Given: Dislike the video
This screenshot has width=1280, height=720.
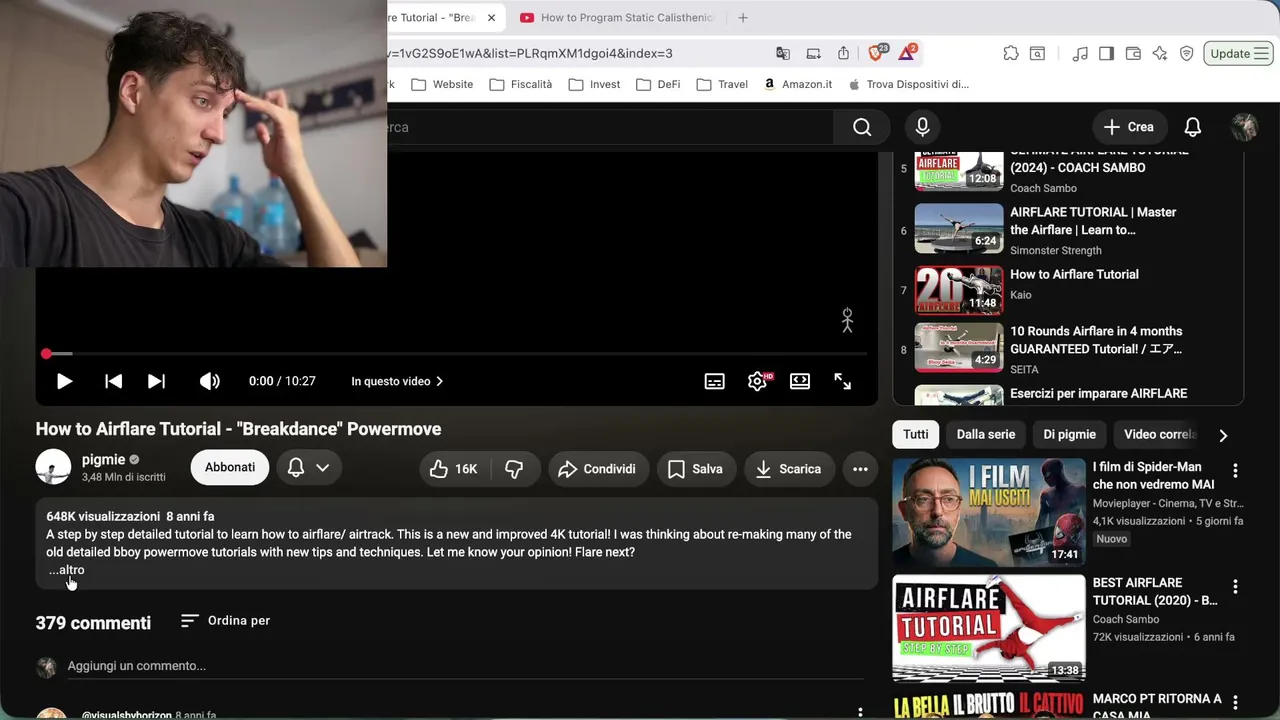Looking at the screenshot, I should [x=514, y=469].
